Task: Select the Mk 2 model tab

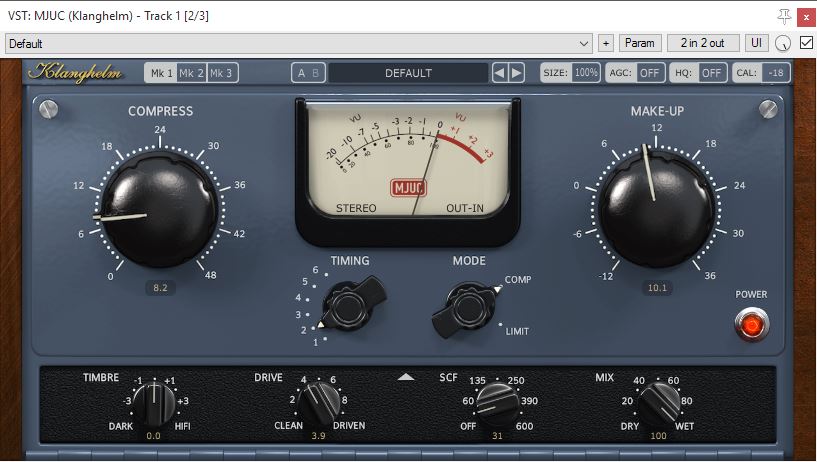Action: coord(191,73)
